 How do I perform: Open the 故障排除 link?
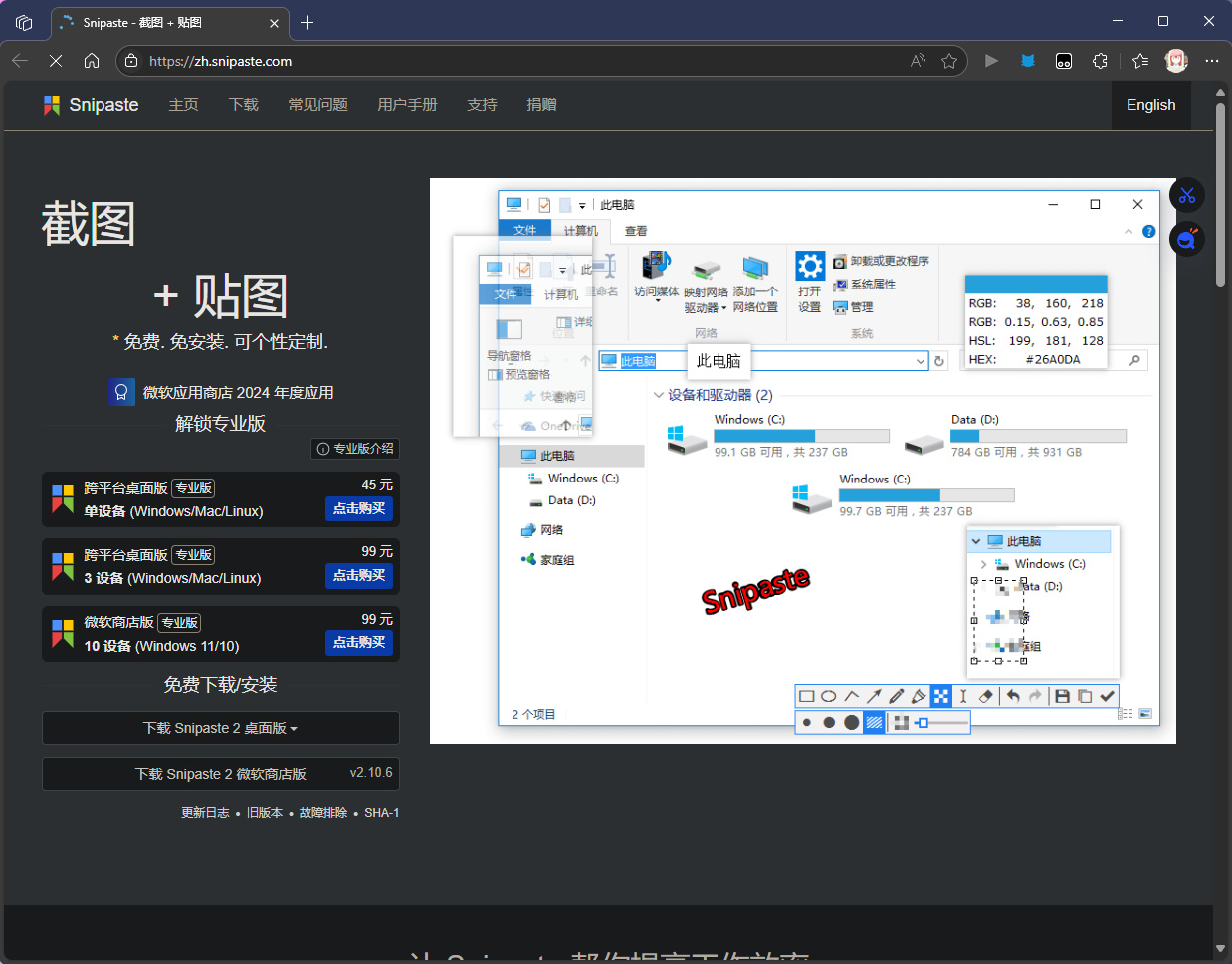coord(323,813)
